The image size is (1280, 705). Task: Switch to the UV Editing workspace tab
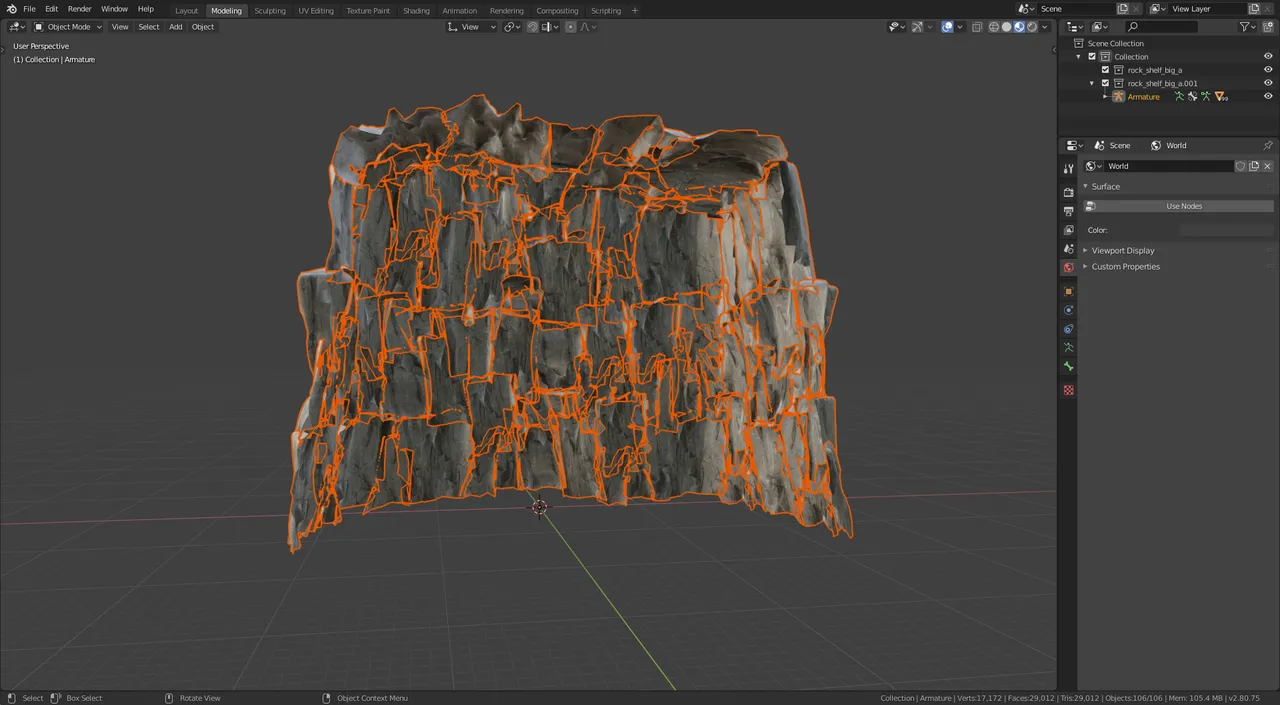(x=316, y=11)
